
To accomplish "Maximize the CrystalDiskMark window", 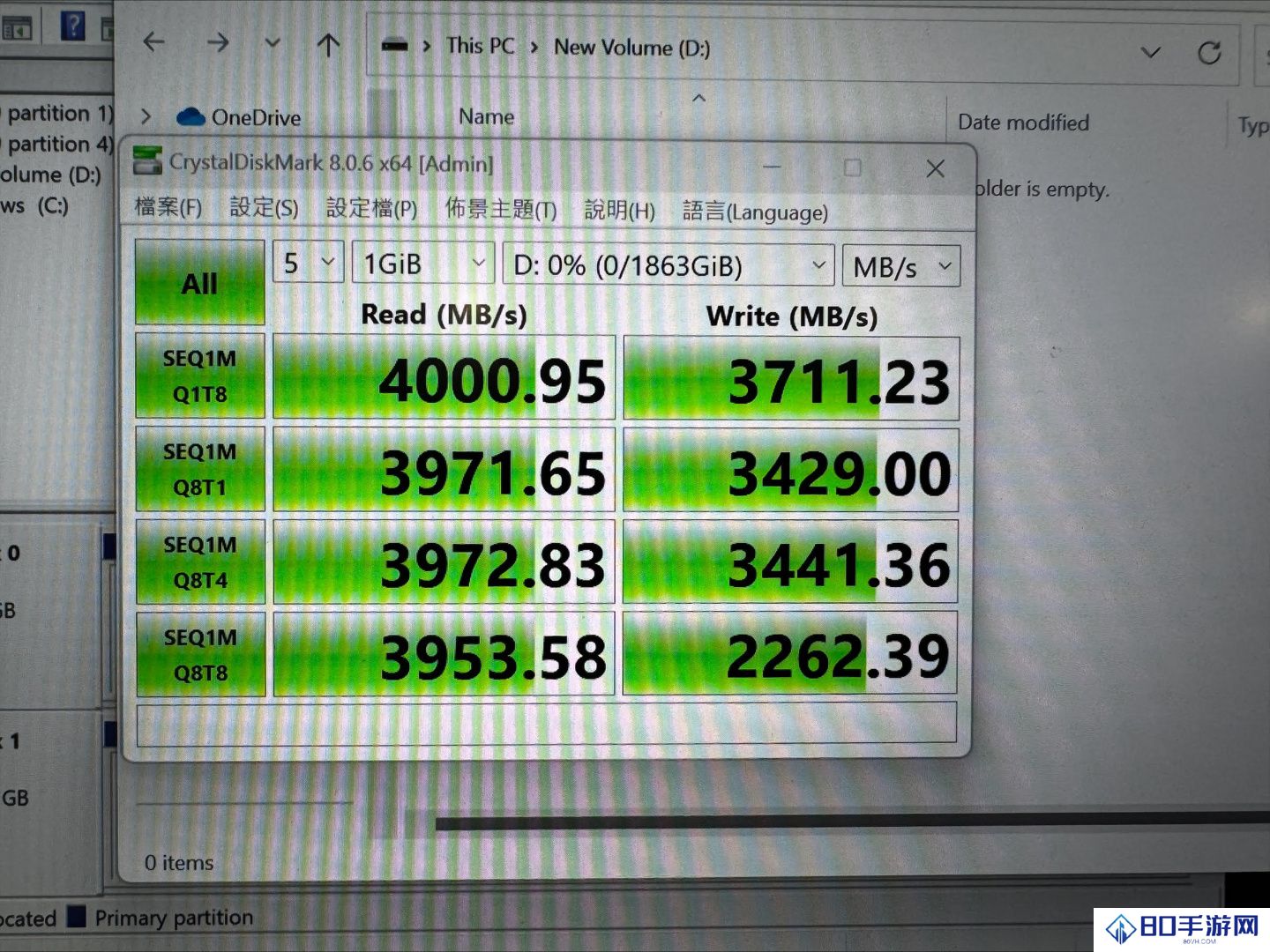I will point(852,167).
